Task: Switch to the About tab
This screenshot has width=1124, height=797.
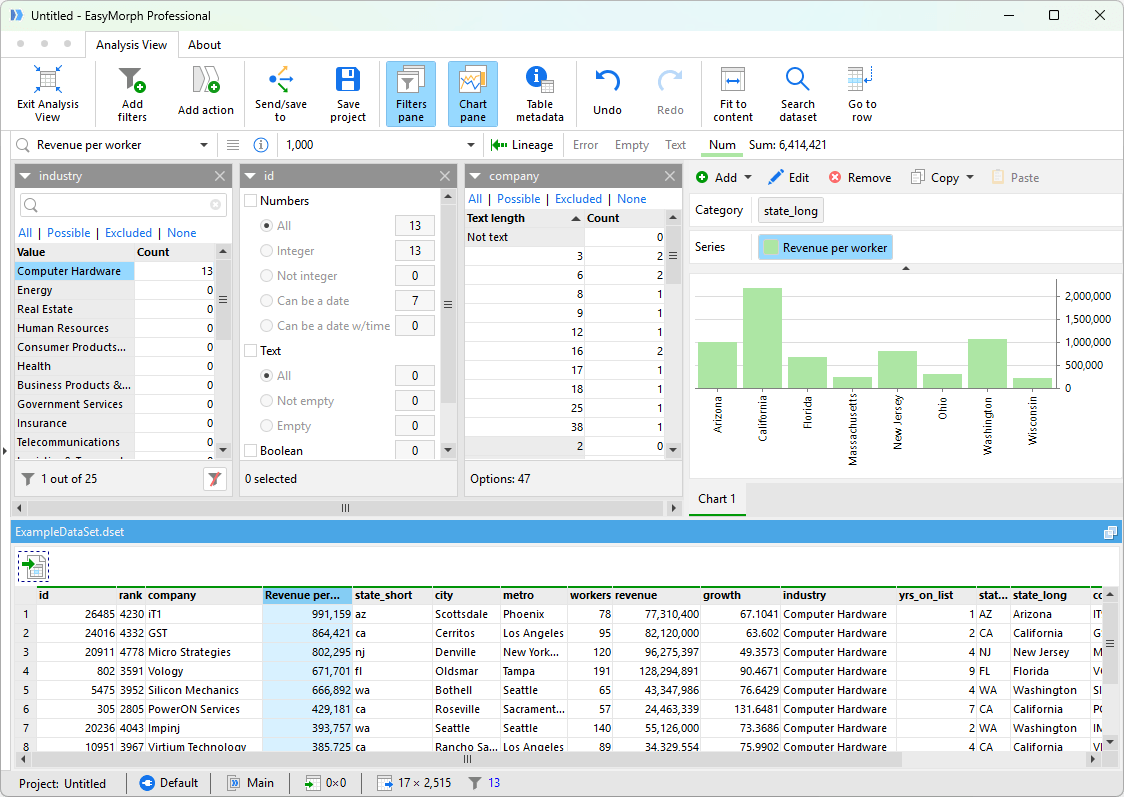Action: [204, 44]
